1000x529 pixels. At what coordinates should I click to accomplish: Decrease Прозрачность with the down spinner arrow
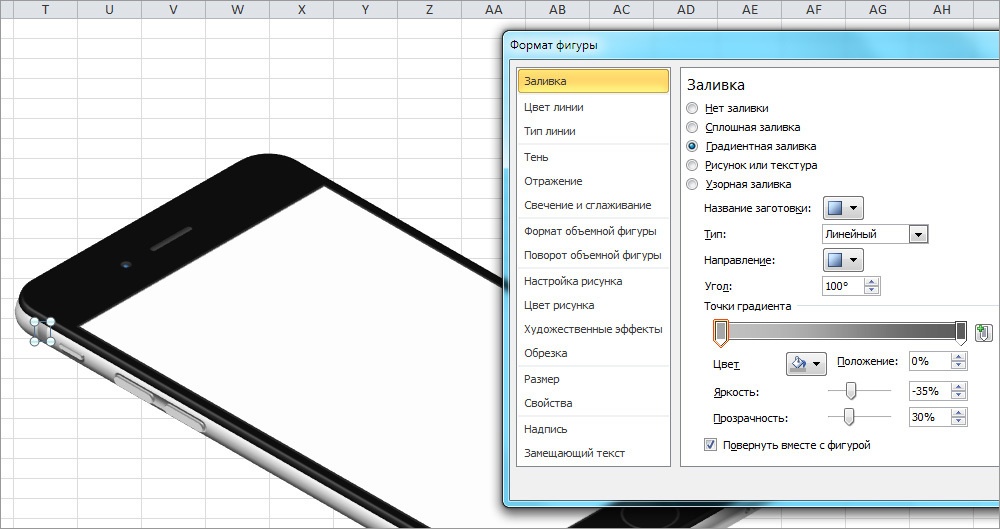click(959, 422)
